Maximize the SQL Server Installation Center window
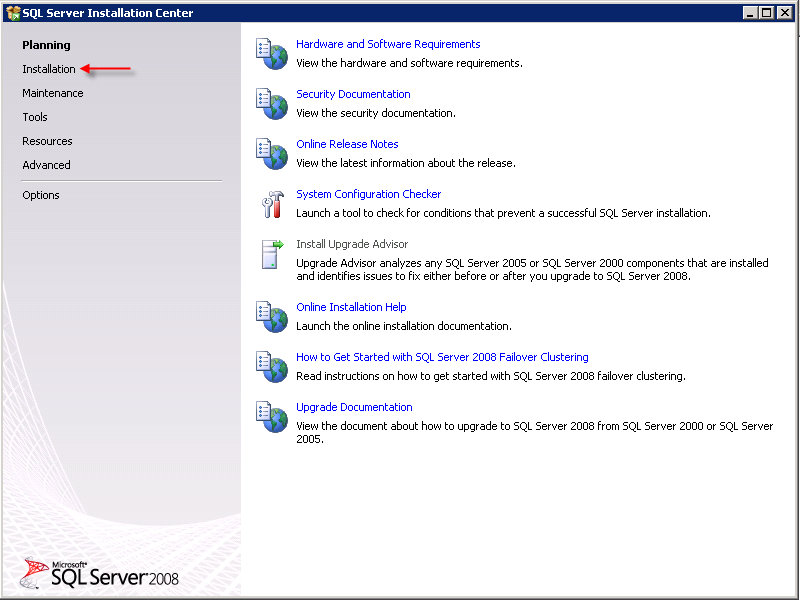 click(767, 13)
